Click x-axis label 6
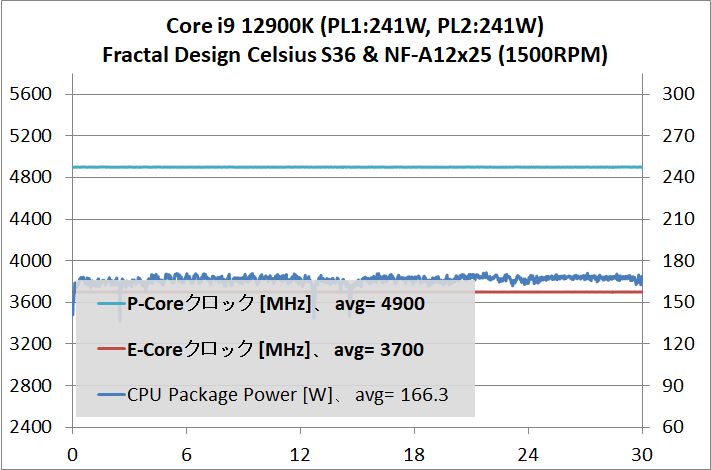 [186, 455]
